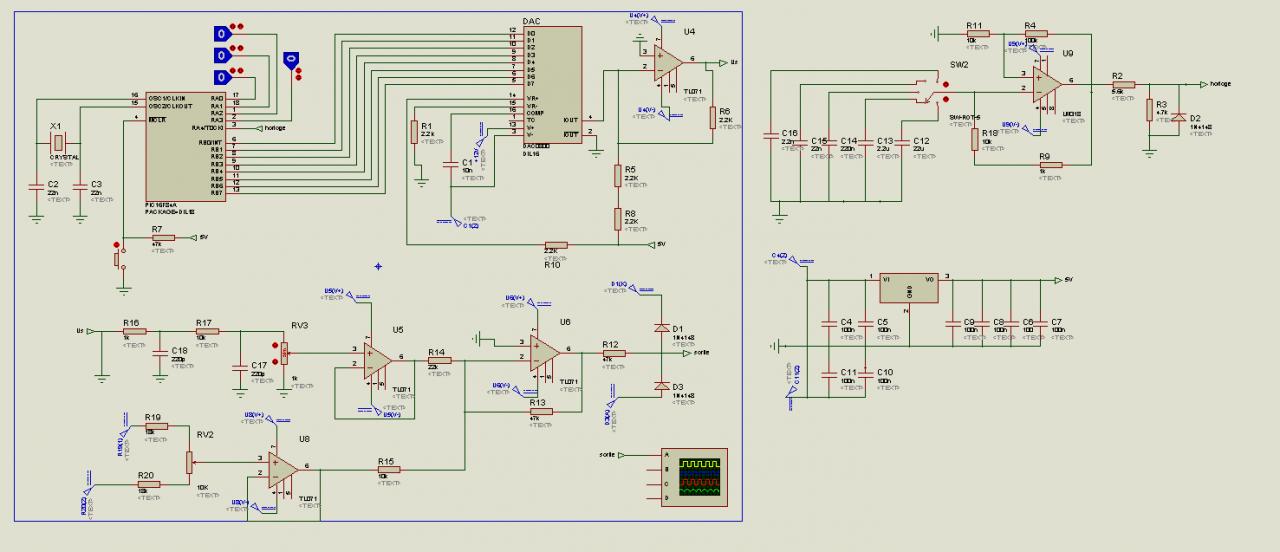
Task: Click the Us input terminal before R16
Action: pos(84,331)
